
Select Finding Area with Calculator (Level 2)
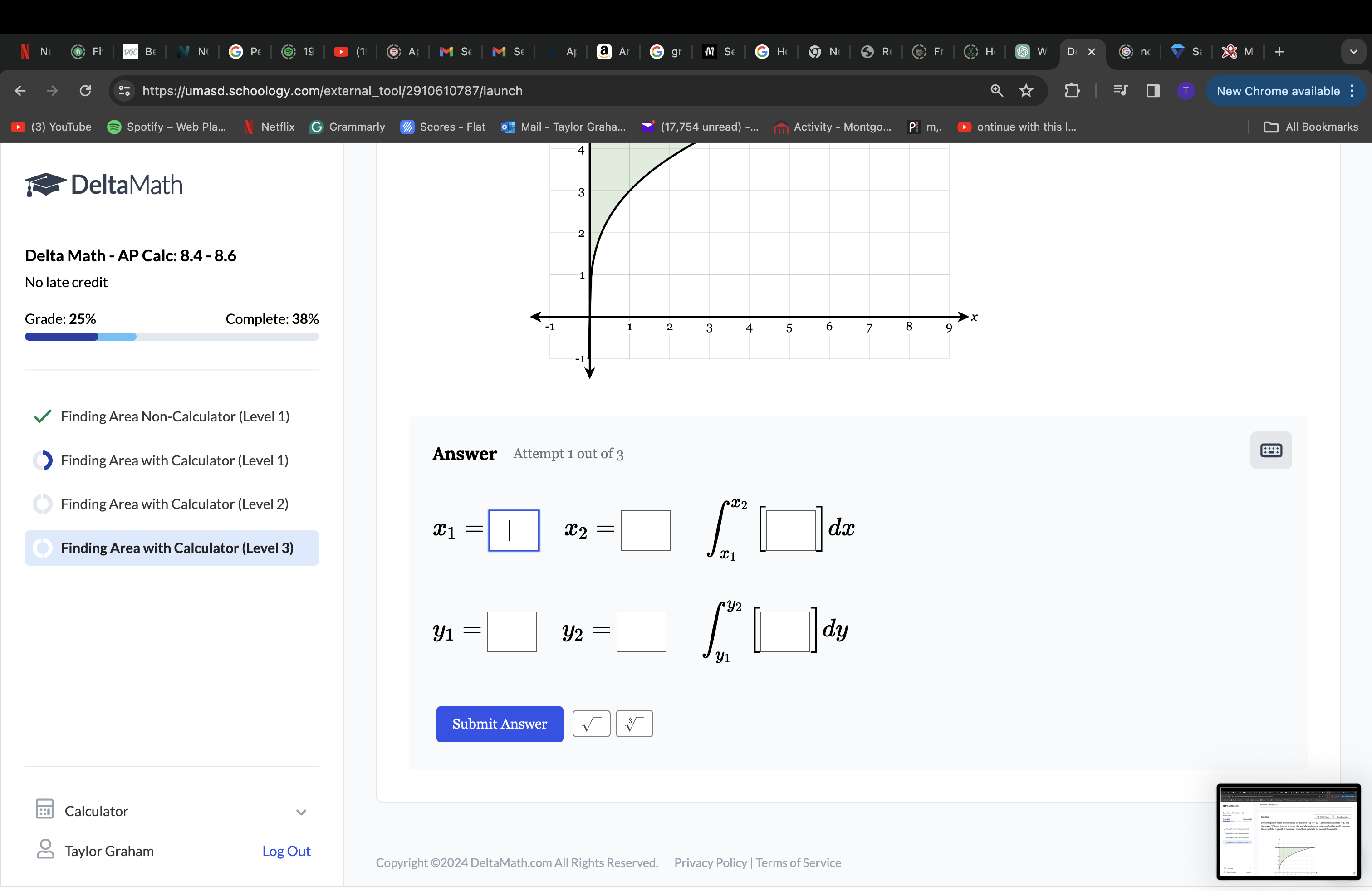[x=175, y=504]
